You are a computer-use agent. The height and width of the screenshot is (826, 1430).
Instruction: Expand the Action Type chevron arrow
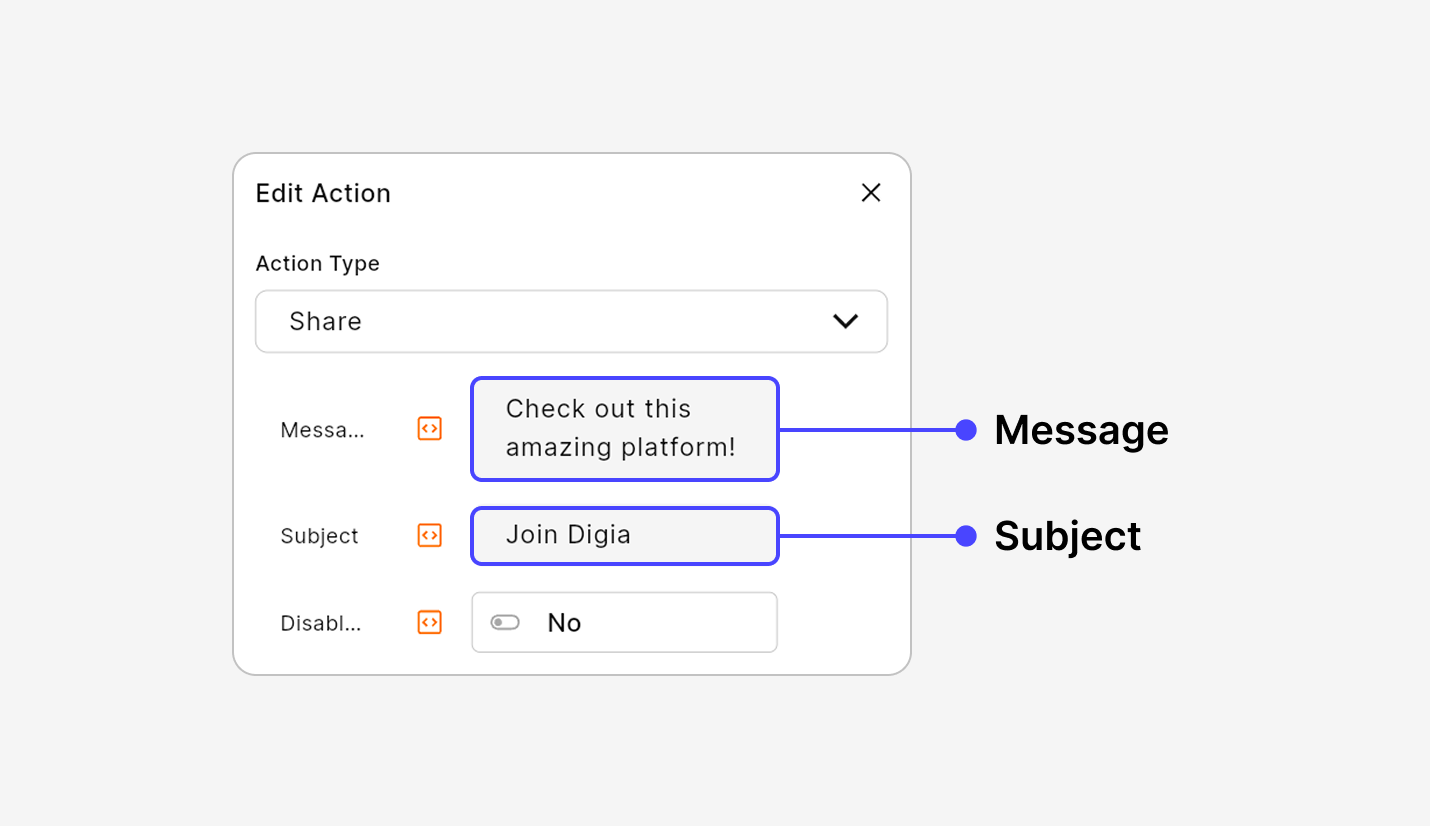click(x=845, y=321)
